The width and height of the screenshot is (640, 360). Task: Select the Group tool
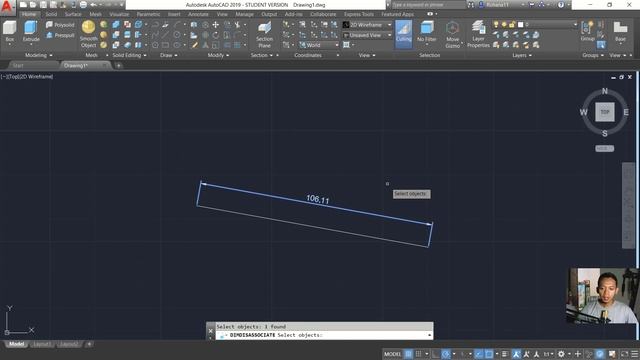[x=588, y=32]
